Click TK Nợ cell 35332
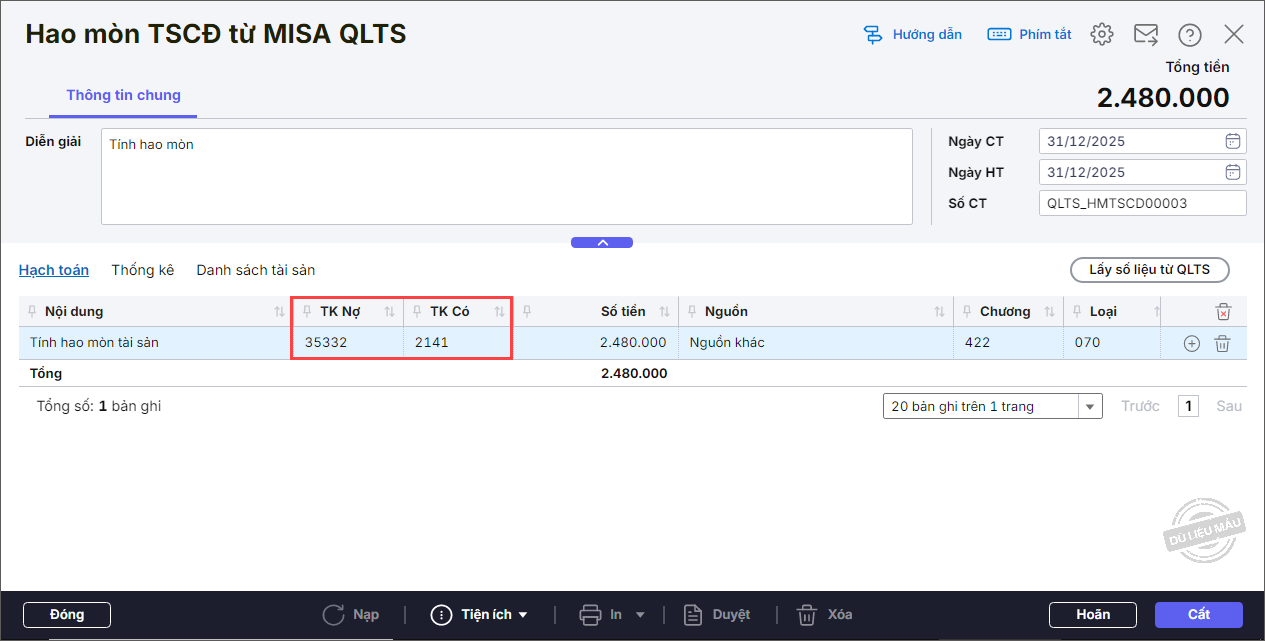The image size is (1265, 641). point(347,343)
